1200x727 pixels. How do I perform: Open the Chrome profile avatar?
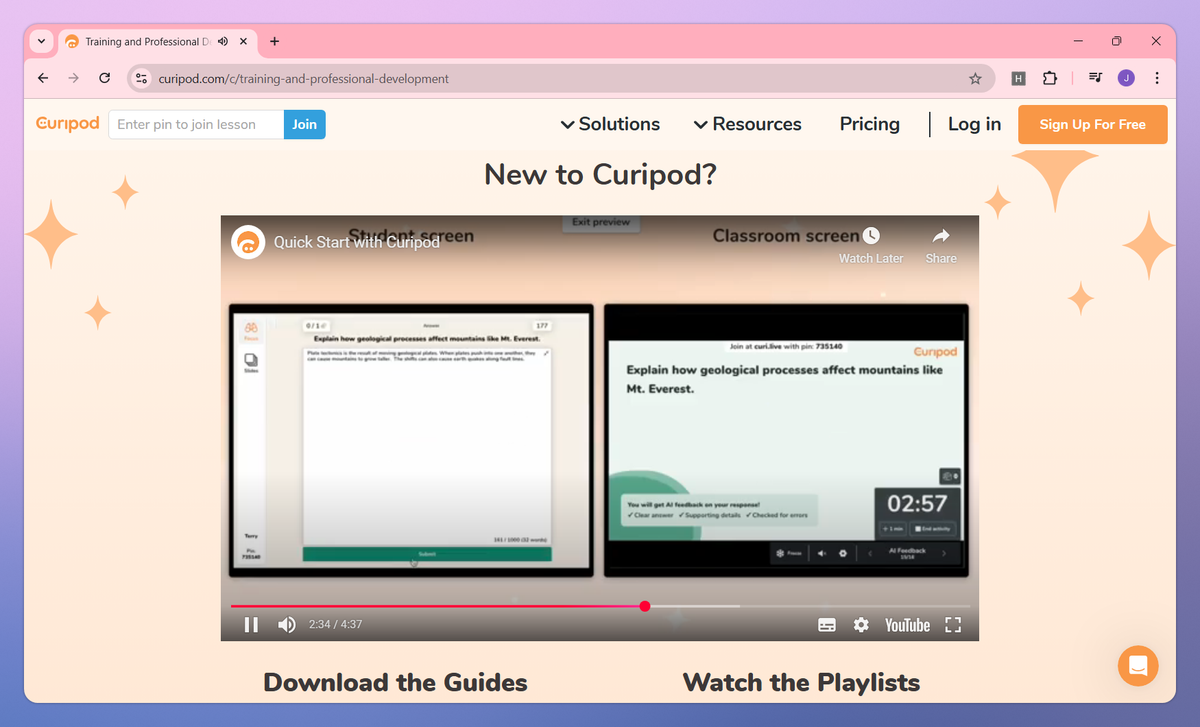point(1126,78)
